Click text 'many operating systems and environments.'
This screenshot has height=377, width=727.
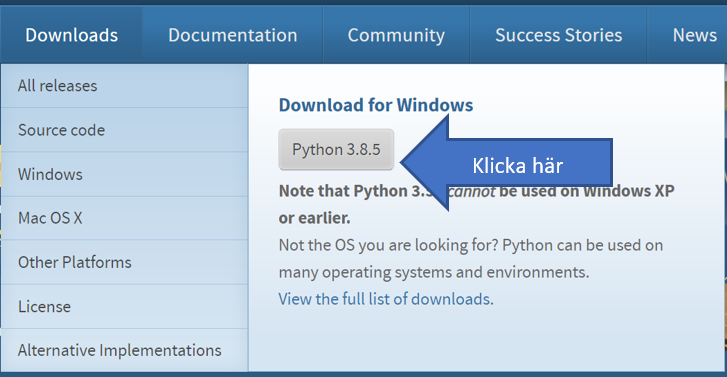click(434, 272)
